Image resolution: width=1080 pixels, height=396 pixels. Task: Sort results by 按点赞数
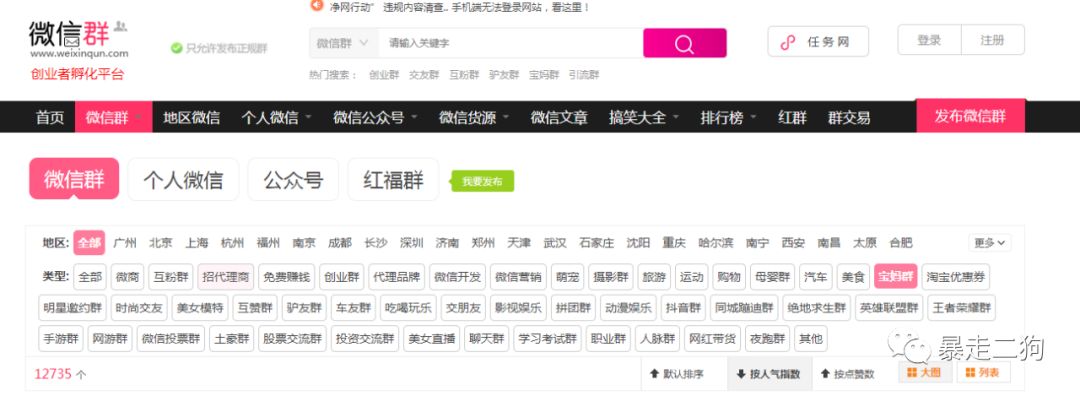click(x=847, y=374)
